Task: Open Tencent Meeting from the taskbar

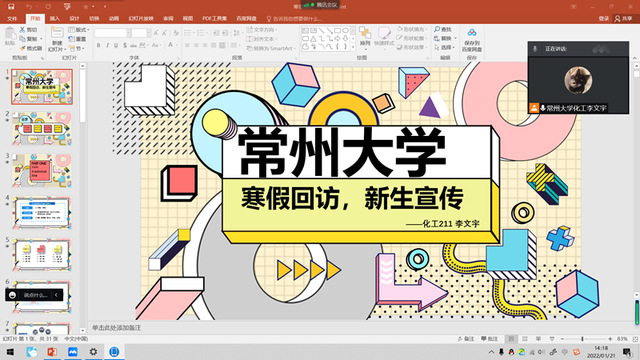Action: tap(73, 351)
